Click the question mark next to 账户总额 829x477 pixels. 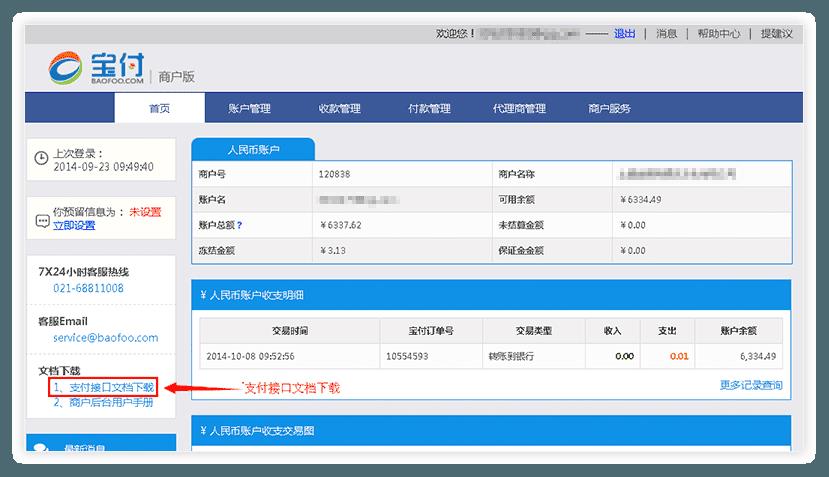240,225
